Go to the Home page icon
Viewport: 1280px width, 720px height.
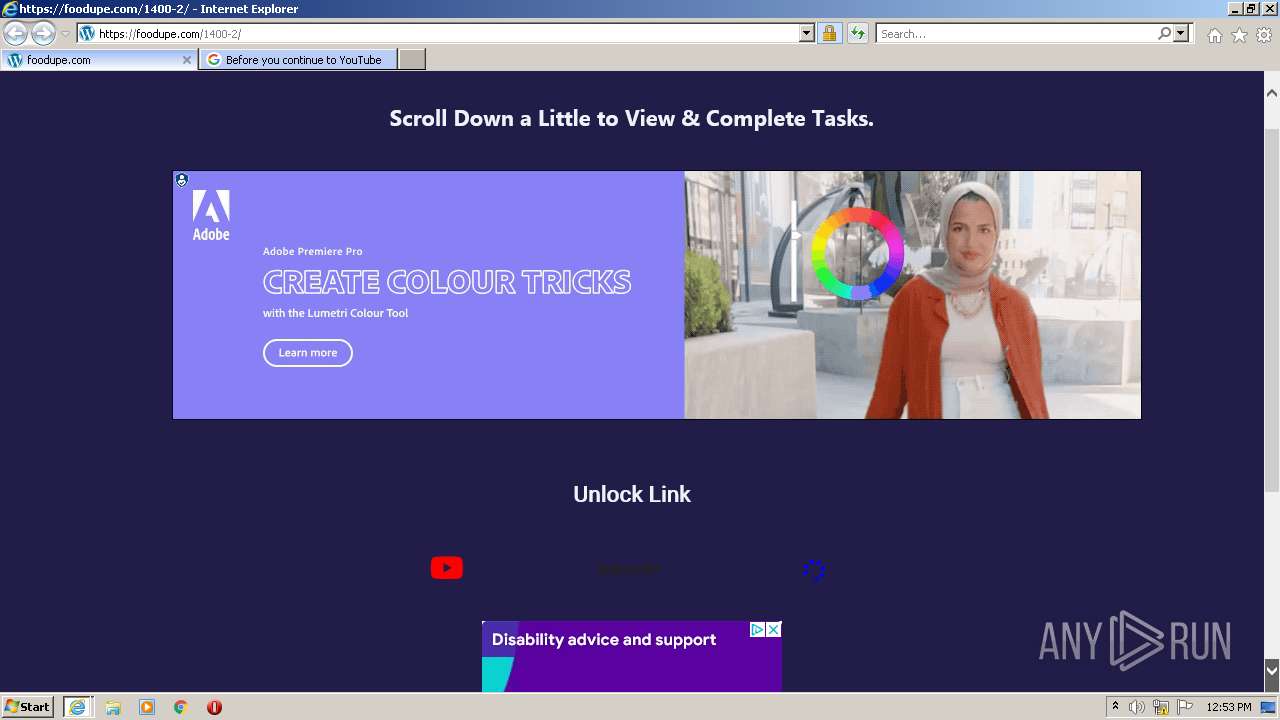[x=1214, y=34]
